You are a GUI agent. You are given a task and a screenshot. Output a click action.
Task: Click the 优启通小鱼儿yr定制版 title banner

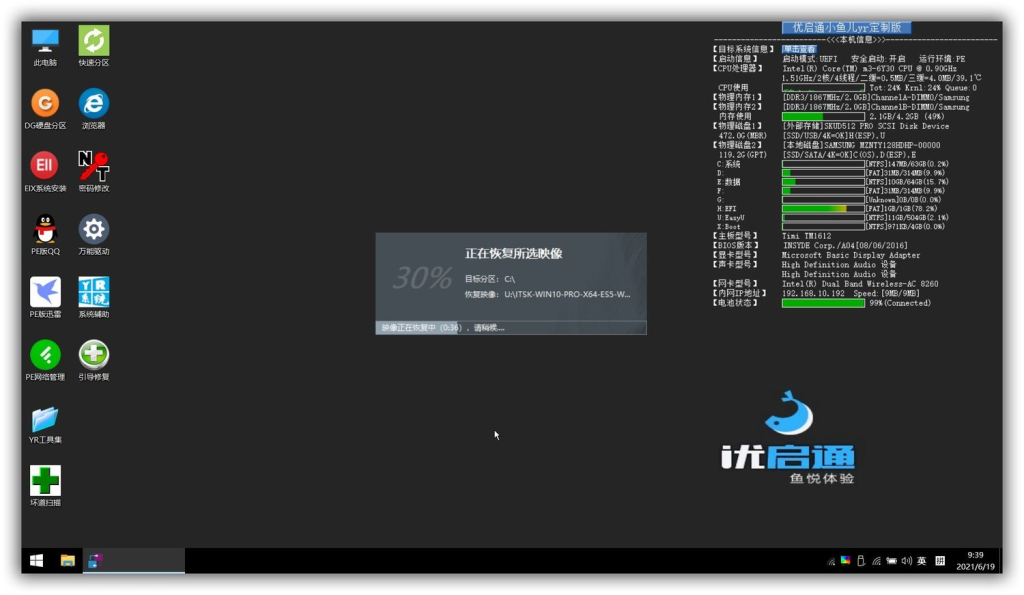[x=846, y=27]
